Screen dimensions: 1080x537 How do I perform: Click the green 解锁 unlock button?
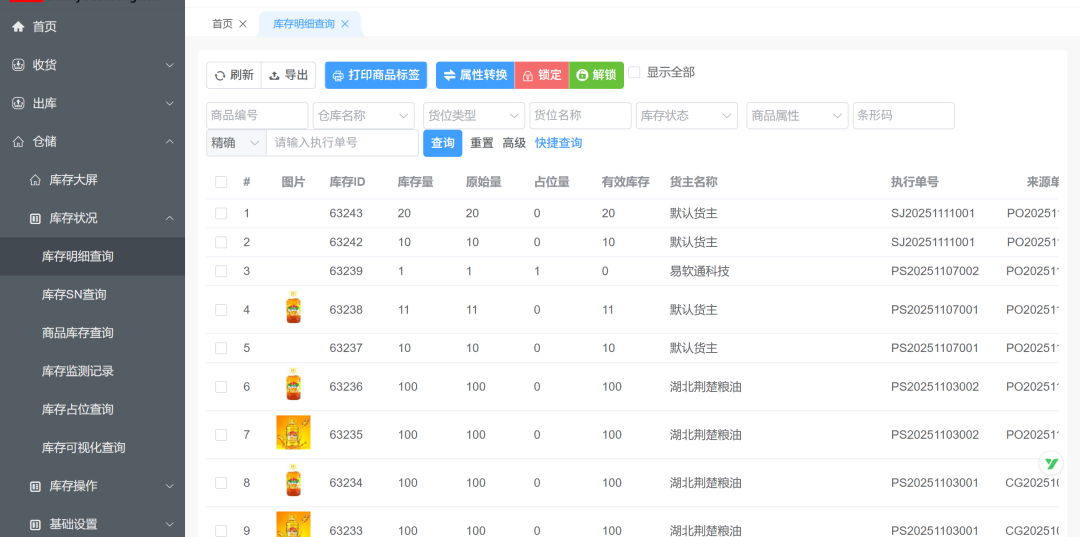pos(596,75)
